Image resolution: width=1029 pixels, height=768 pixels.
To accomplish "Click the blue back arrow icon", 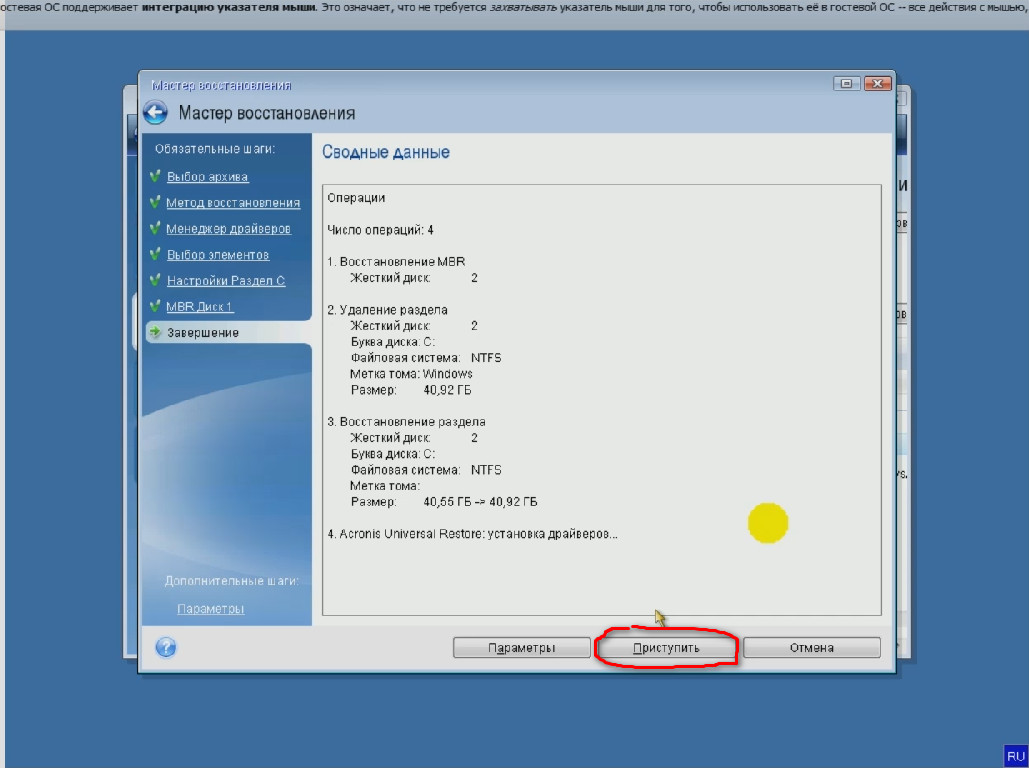I will 155,113.
